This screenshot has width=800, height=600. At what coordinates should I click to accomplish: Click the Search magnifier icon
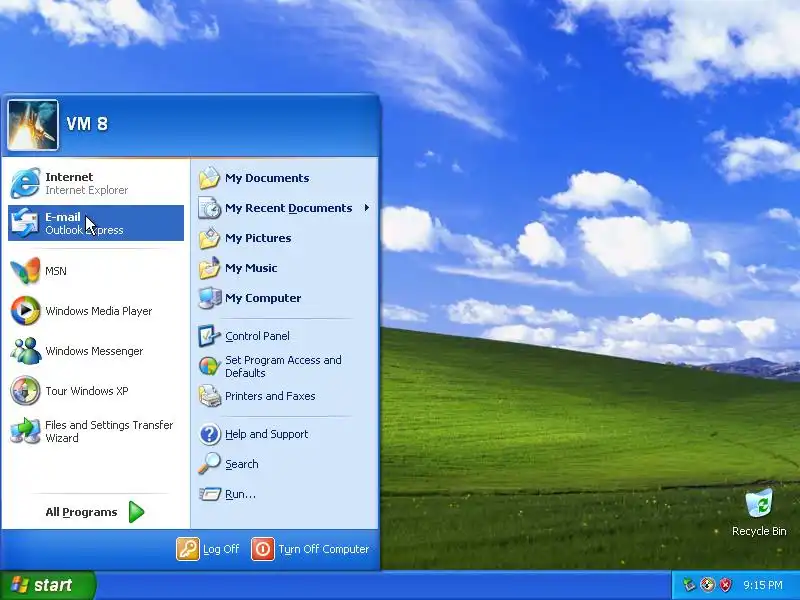209,464
